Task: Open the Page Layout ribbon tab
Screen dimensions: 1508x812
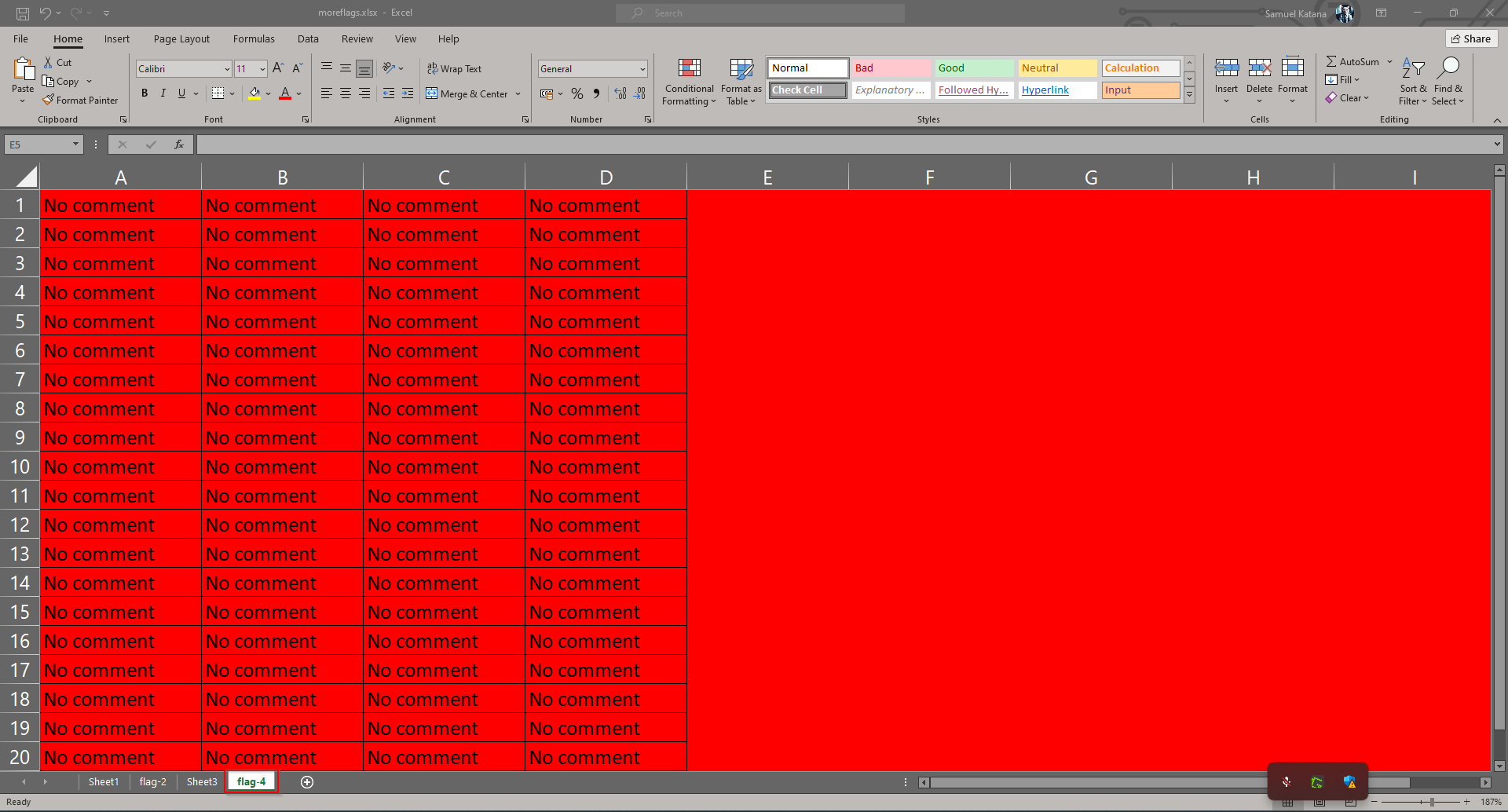Action: 181,39
